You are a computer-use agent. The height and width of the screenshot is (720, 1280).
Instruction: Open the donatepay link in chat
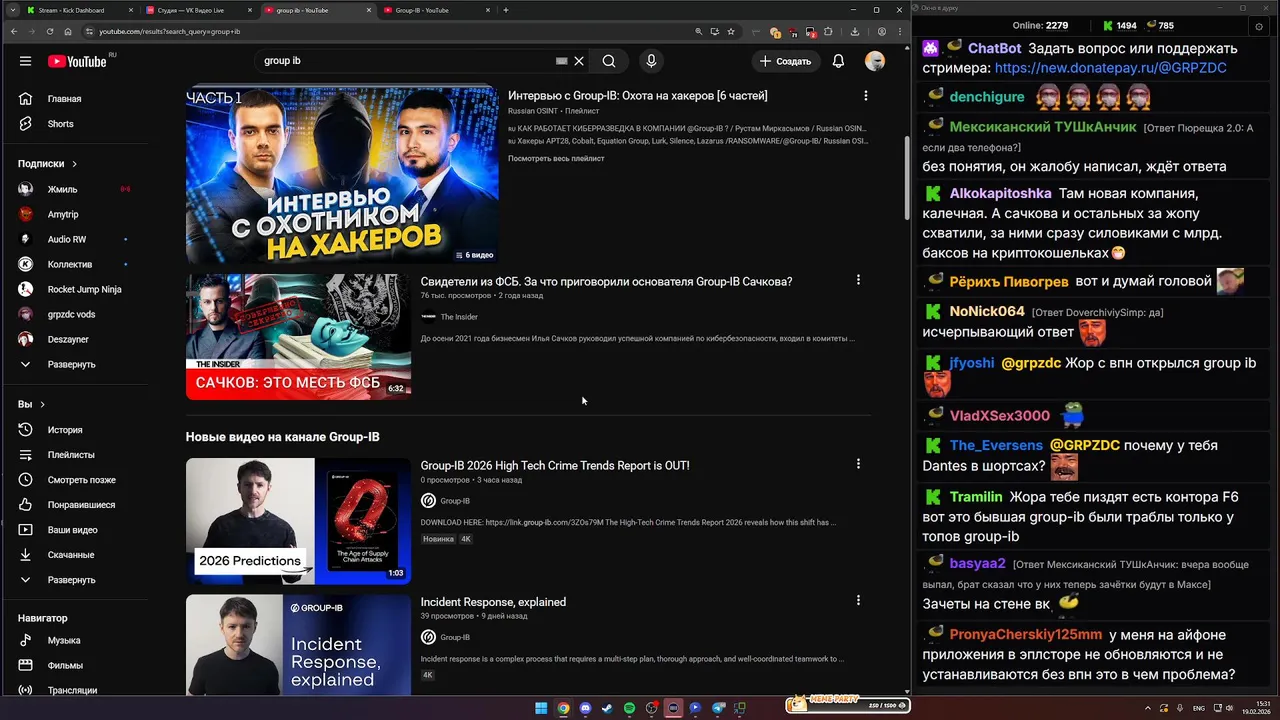click(1110, 68)
